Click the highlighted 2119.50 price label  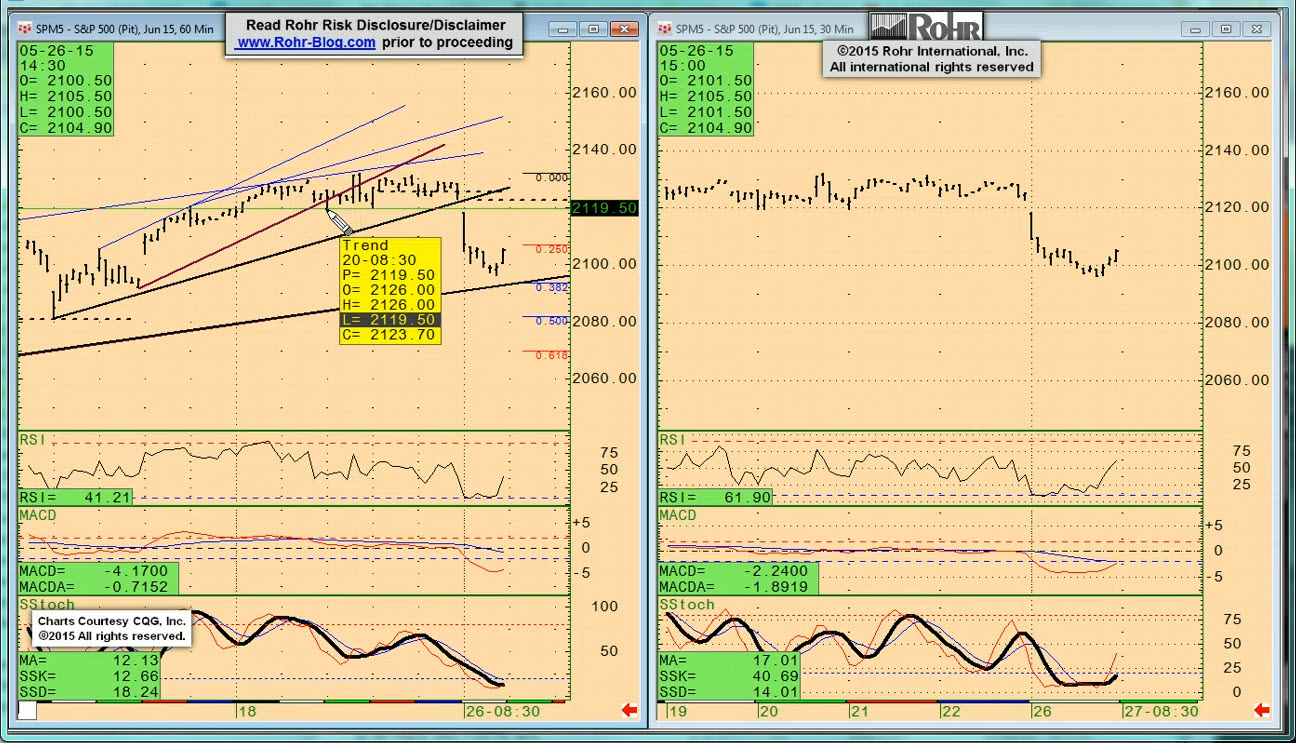coord(604,208)
